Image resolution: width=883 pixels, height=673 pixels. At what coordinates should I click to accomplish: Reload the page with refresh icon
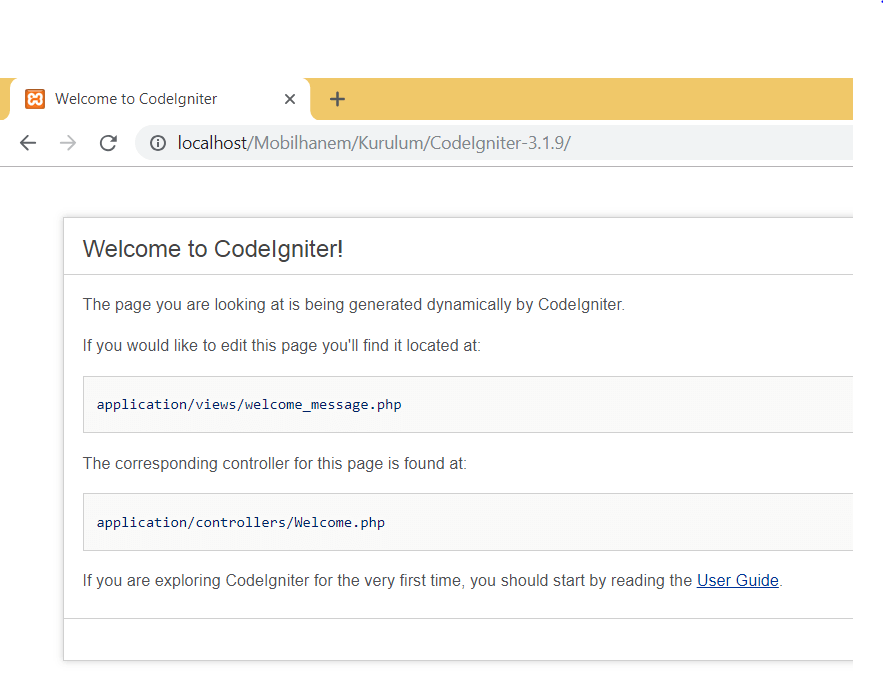pos(108,143)
